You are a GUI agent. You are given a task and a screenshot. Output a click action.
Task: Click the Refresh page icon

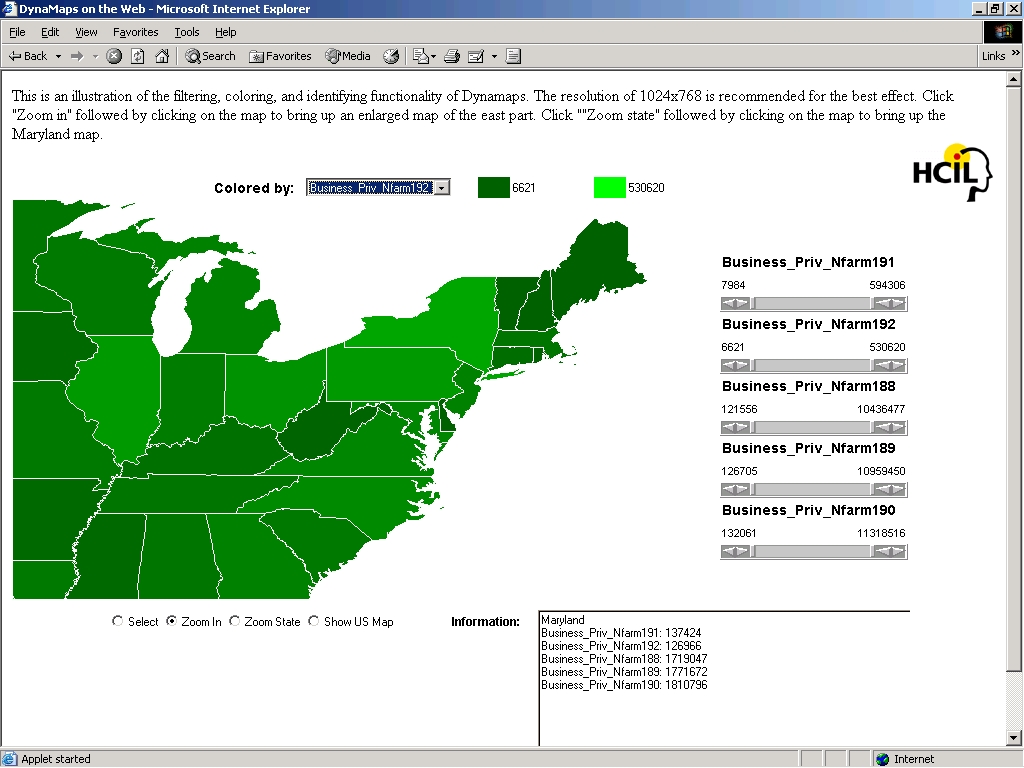click(x=138, y=56)
